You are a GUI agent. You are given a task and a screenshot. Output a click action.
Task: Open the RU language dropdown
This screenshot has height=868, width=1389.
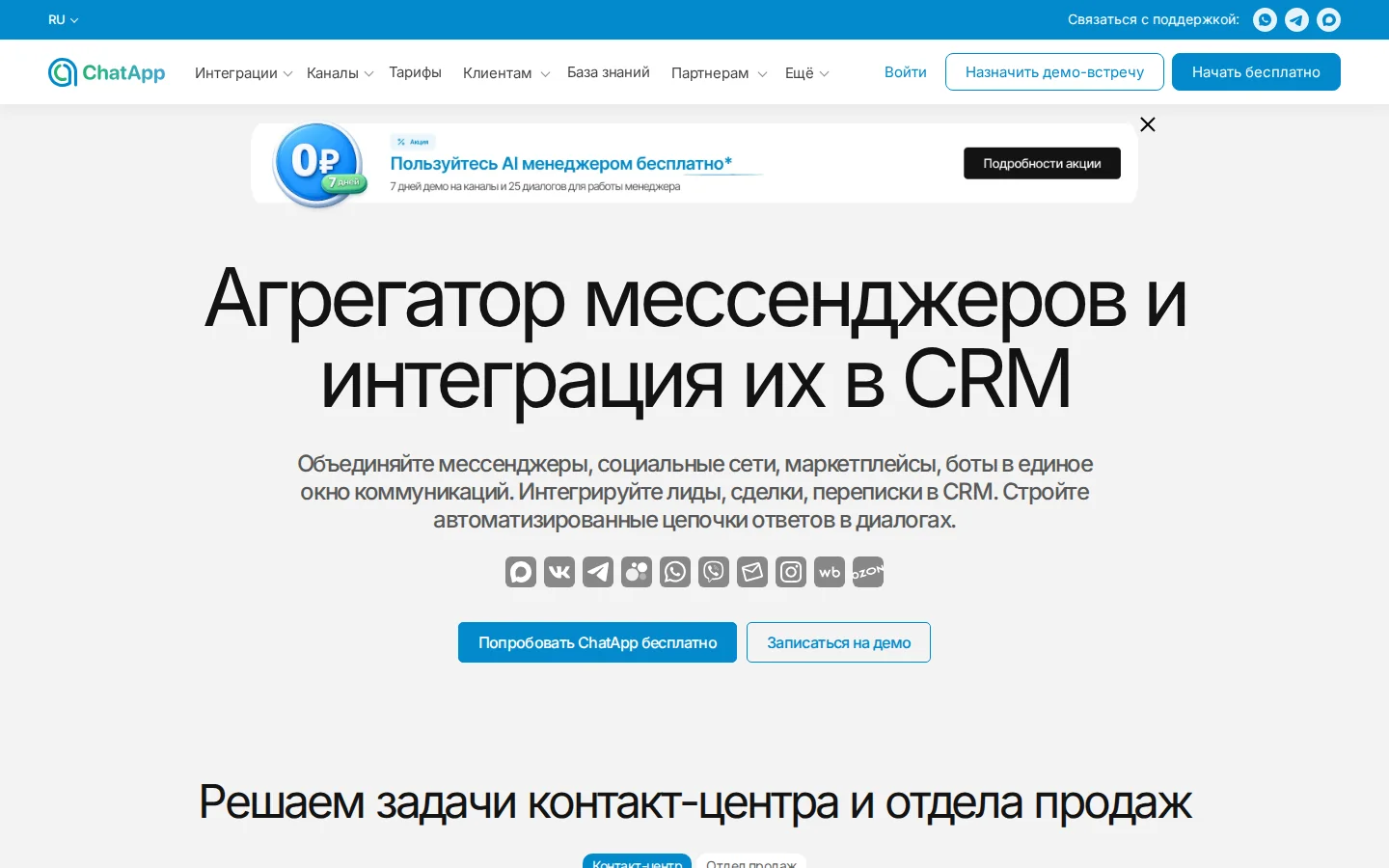tap(64, 19)
